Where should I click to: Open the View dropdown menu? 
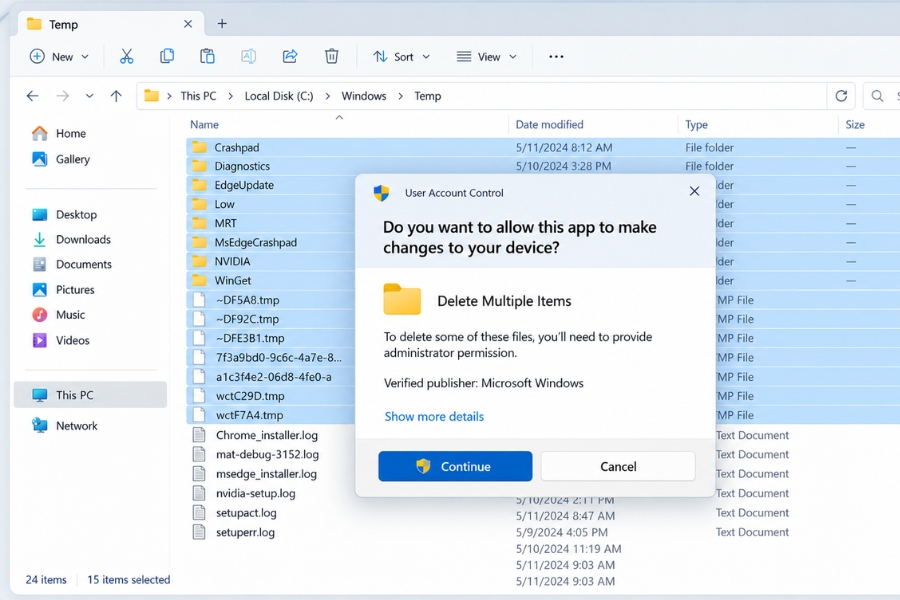click(x=487, y=56)
